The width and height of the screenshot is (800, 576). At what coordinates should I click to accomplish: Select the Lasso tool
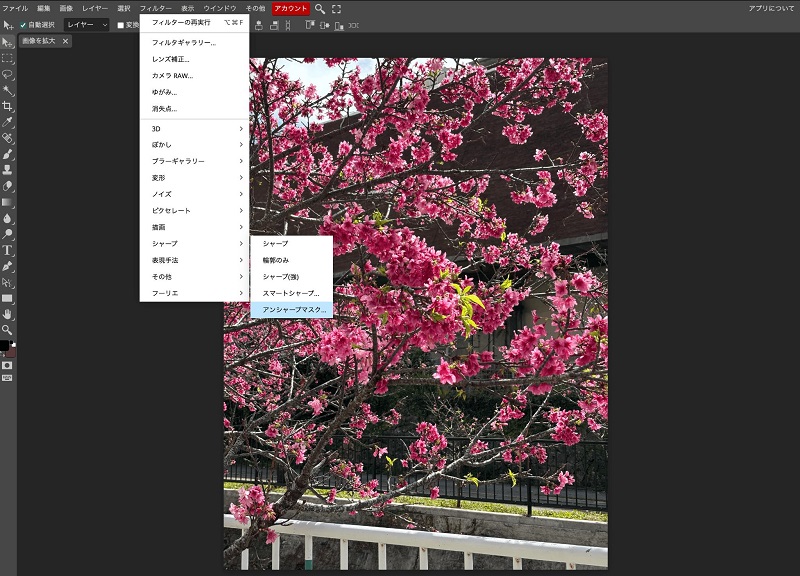pyautogui.click(x=7, y=74)
